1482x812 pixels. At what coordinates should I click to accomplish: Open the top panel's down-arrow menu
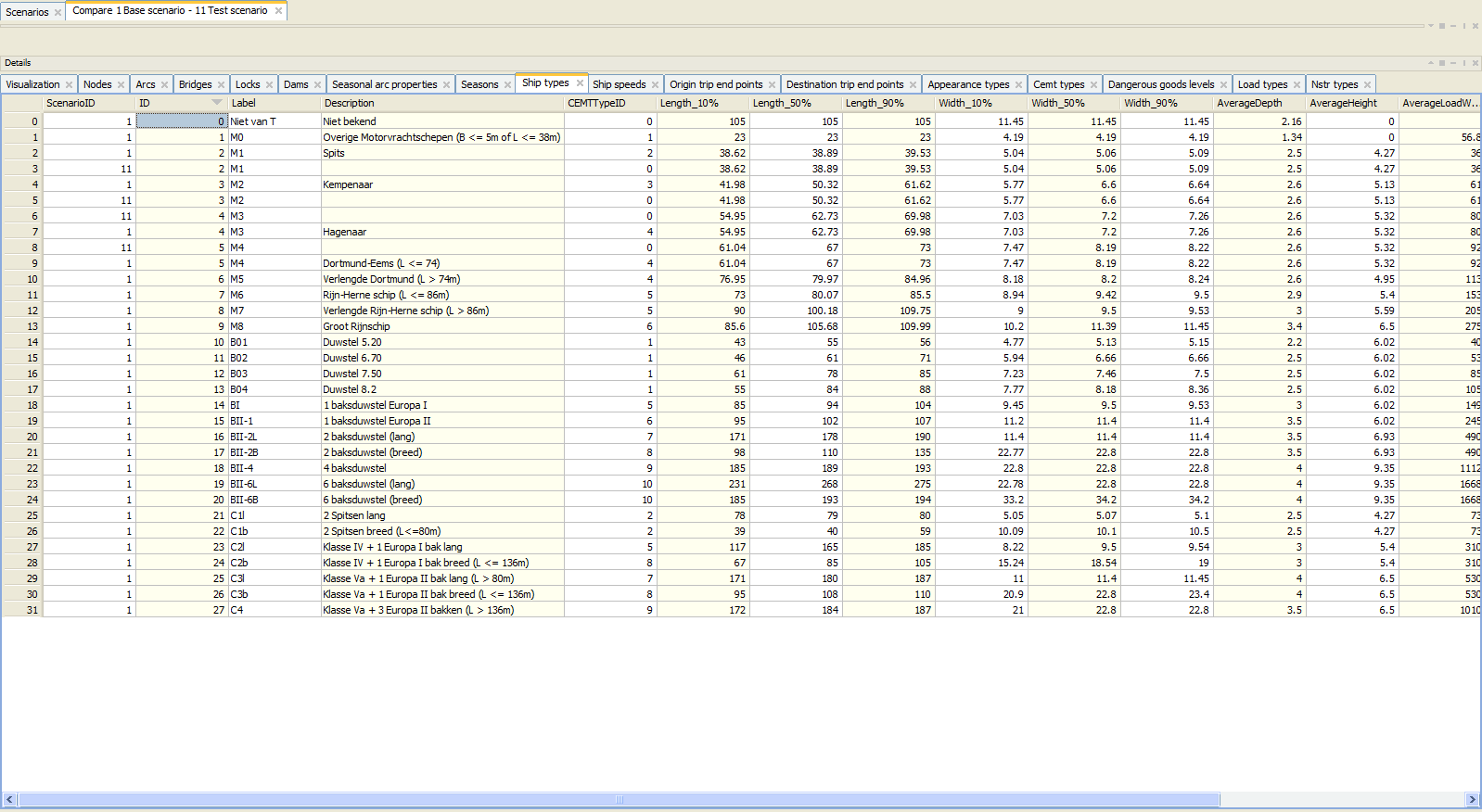(x=1431, y=25)
